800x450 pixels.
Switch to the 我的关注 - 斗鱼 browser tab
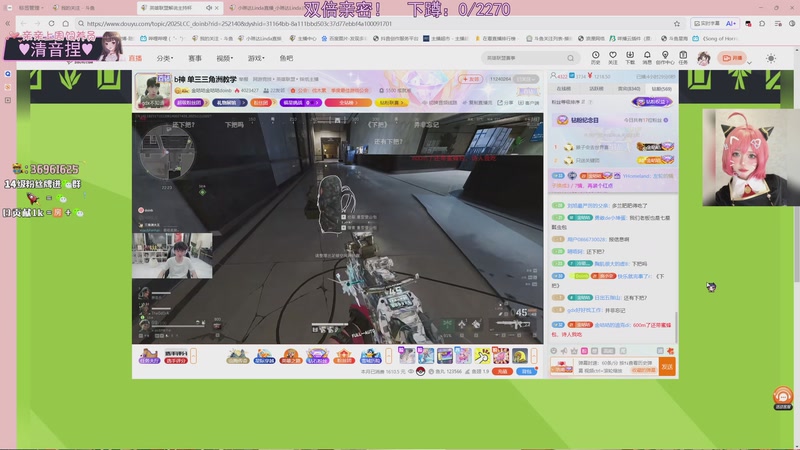tap(73, 8)
